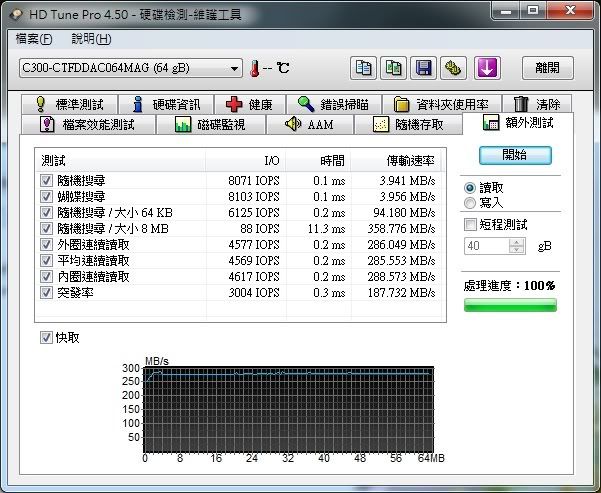Click the 4577 IOPS value
Image resolution: width=601 pixels, height=493 pixels.
pos(254,245)
